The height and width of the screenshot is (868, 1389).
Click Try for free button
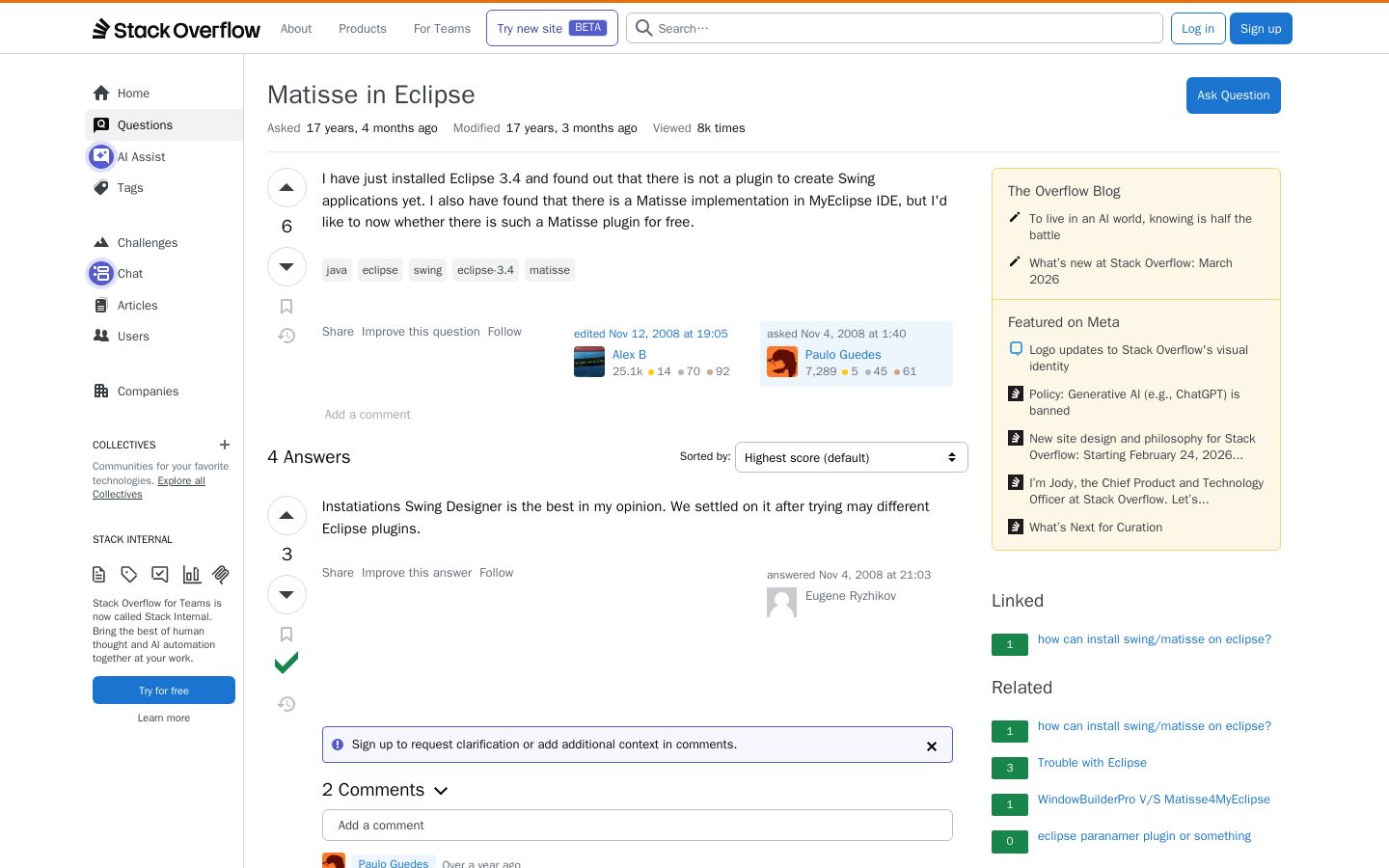point(164,691)
